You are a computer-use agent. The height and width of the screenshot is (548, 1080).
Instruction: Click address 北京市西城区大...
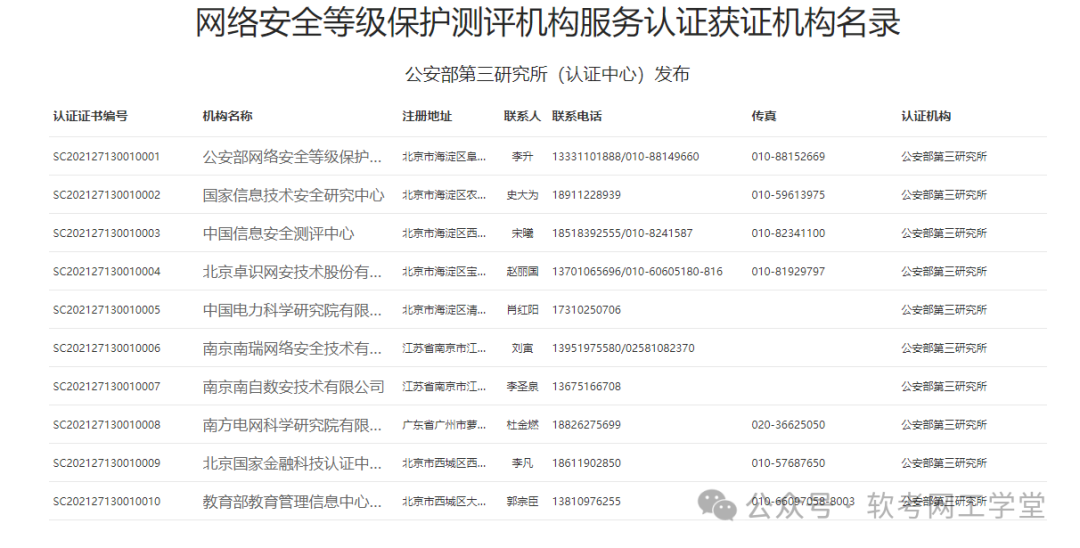click(x=444, y=502)
